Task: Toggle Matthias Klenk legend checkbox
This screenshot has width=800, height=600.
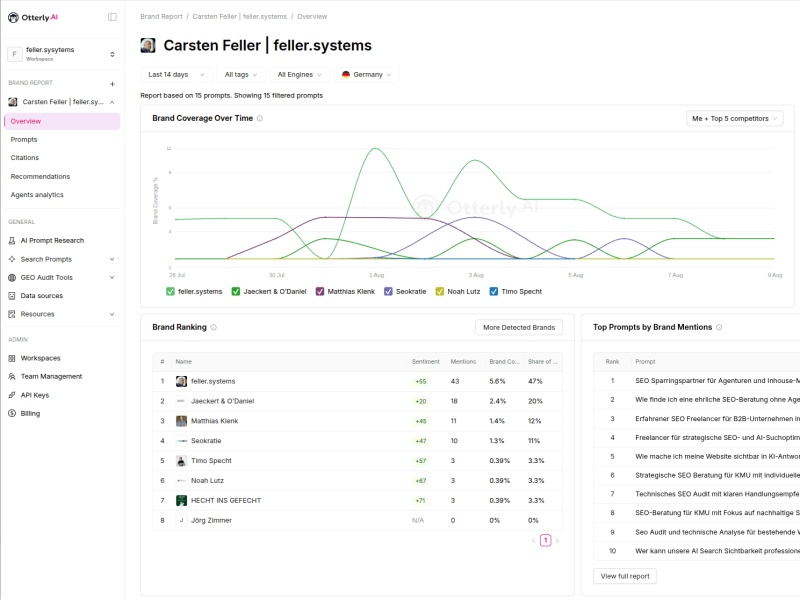Action: 320,291
